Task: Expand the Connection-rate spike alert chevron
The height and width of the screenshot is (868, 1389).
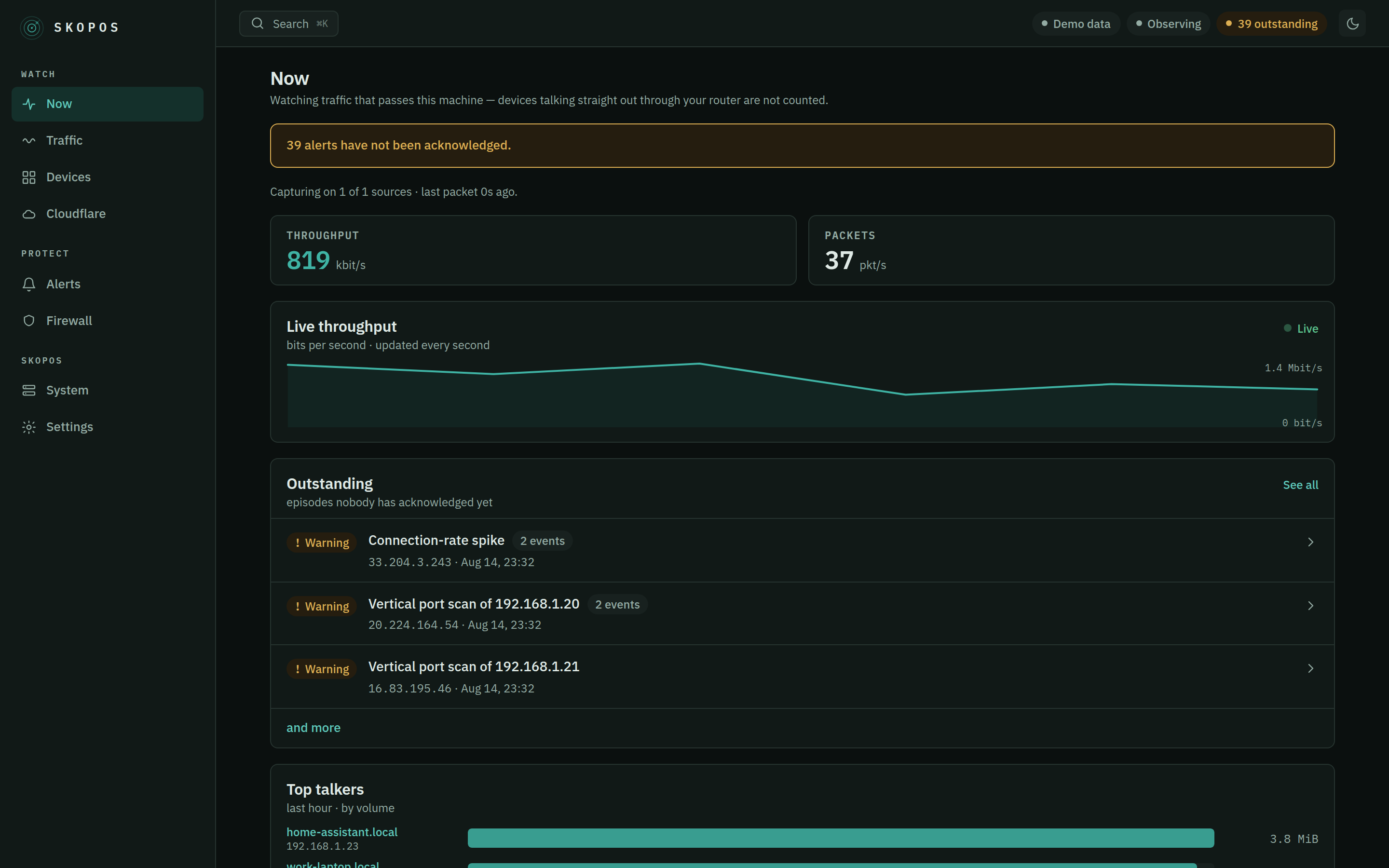Action: click(x=1310, y=542)
